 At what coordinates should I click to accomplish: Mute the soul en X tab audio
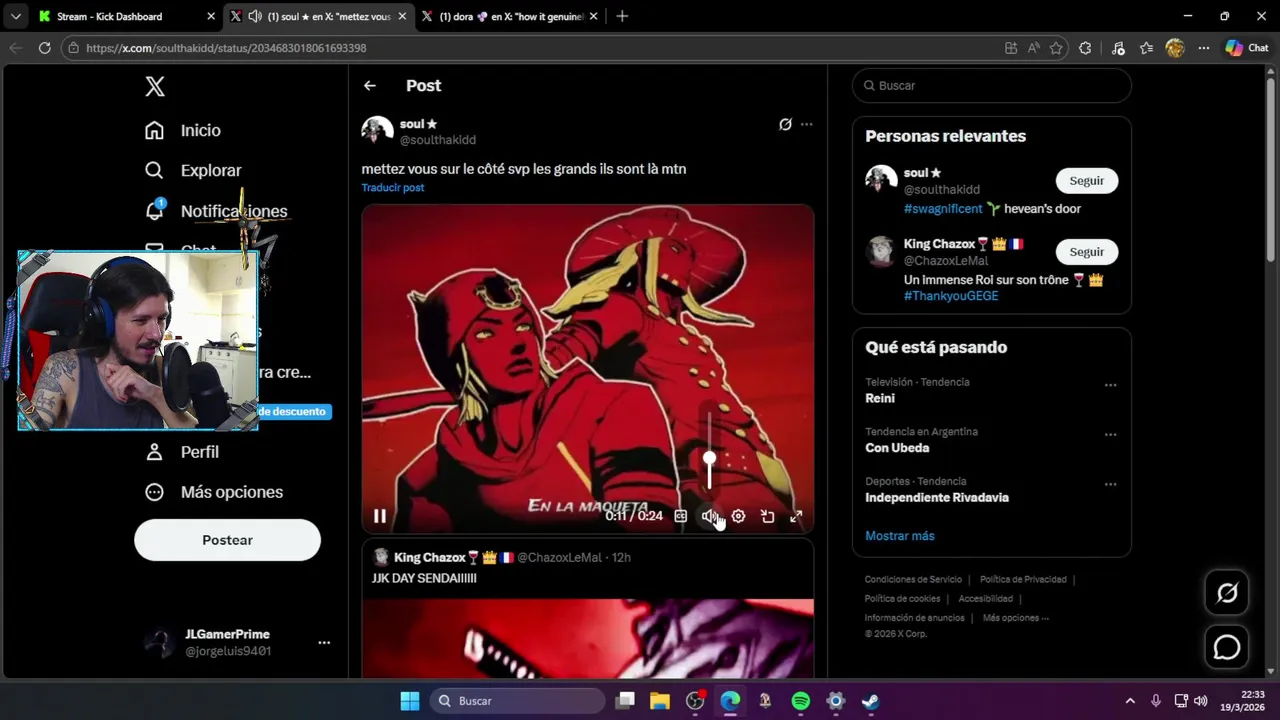coord(255,16)
